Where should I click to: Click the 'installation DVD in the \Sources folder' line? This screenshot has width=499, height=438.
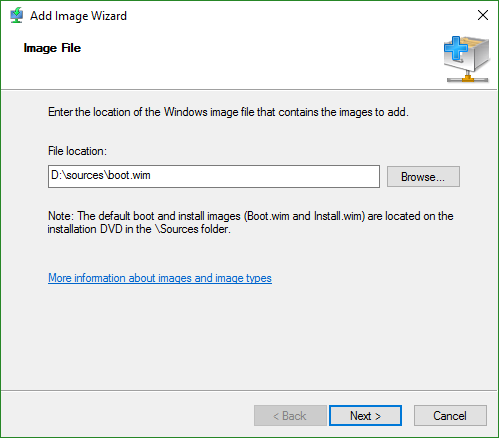(139, 229)
